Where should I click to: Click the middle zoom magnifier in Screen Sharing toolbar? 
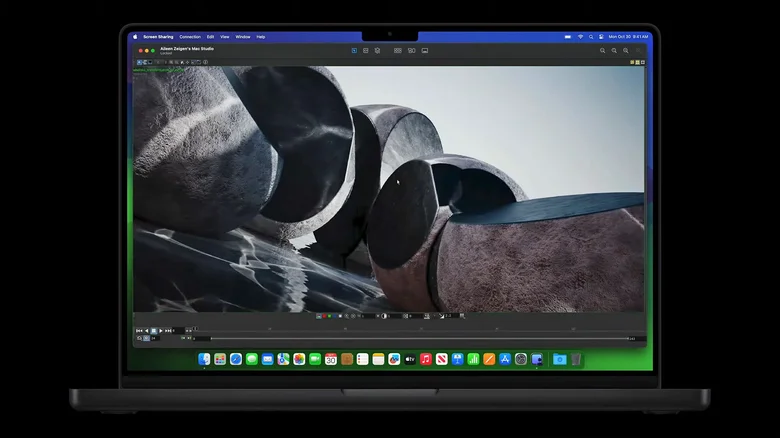point(614,50)
